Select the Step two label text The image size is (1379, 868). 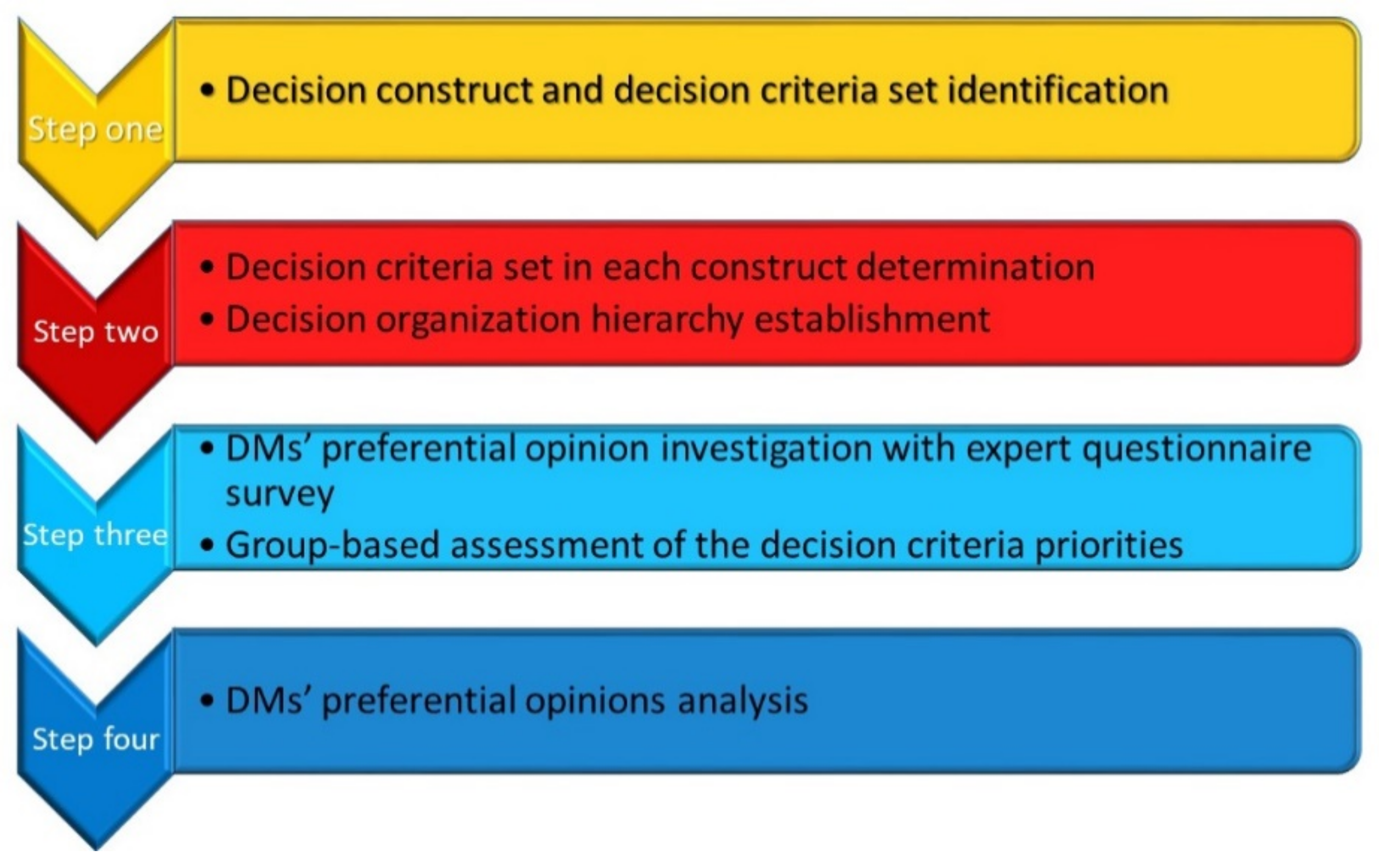click(96, 333)
